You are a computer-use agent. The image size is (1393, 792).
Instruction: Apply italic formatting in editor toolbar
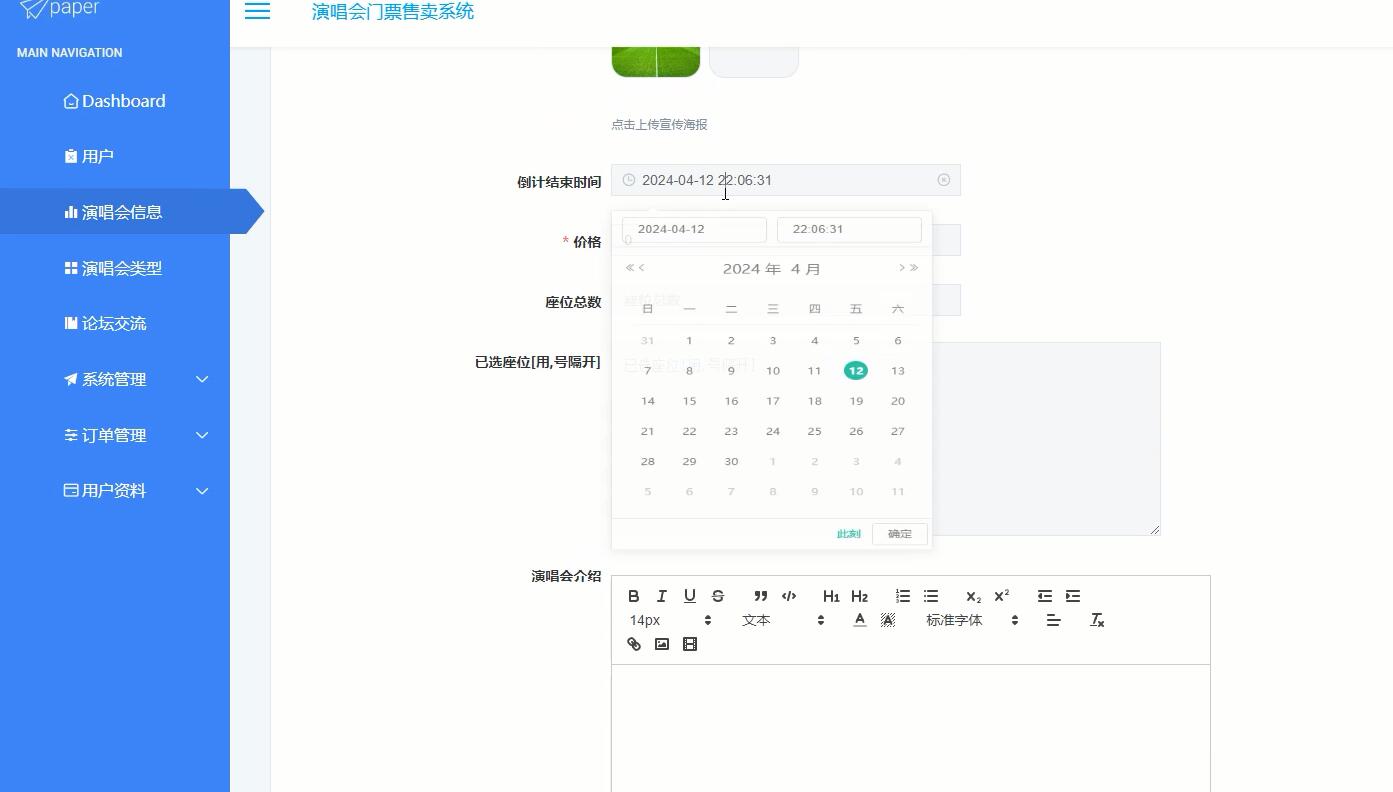click(x=661, y=596)
